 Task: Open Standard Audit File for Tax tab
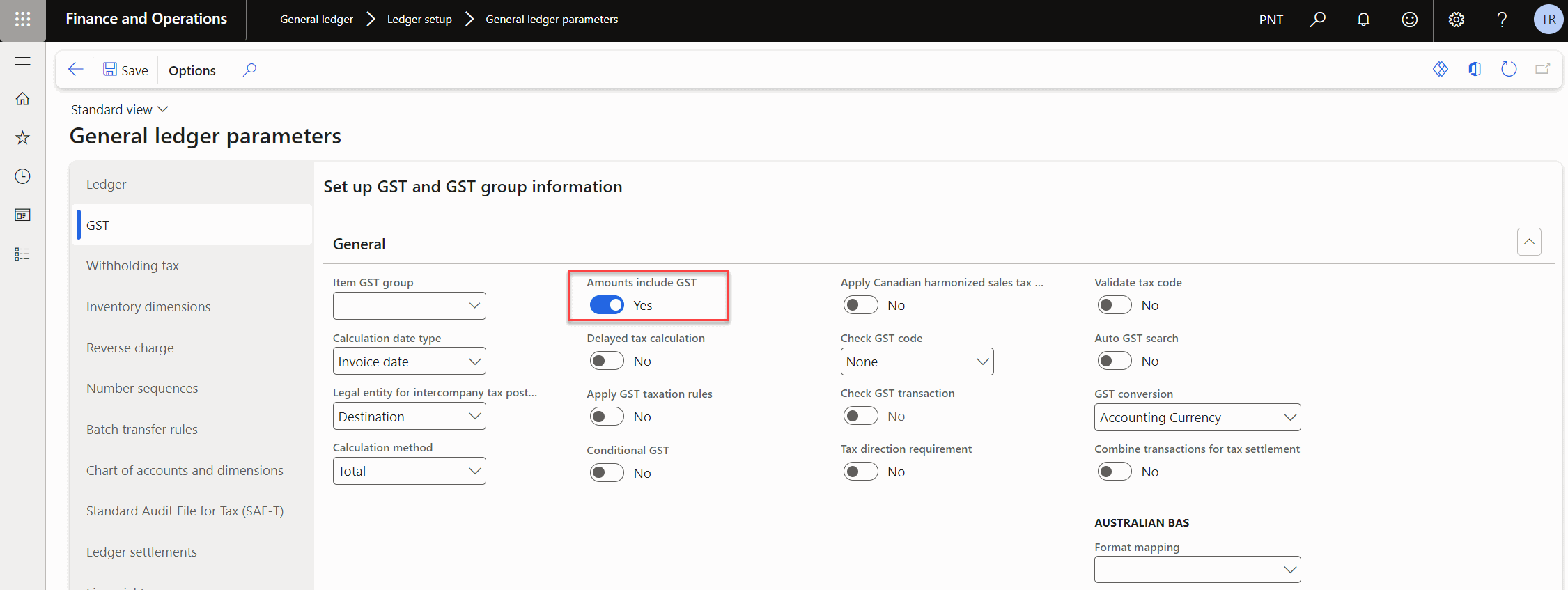click(x=192, y=511)
